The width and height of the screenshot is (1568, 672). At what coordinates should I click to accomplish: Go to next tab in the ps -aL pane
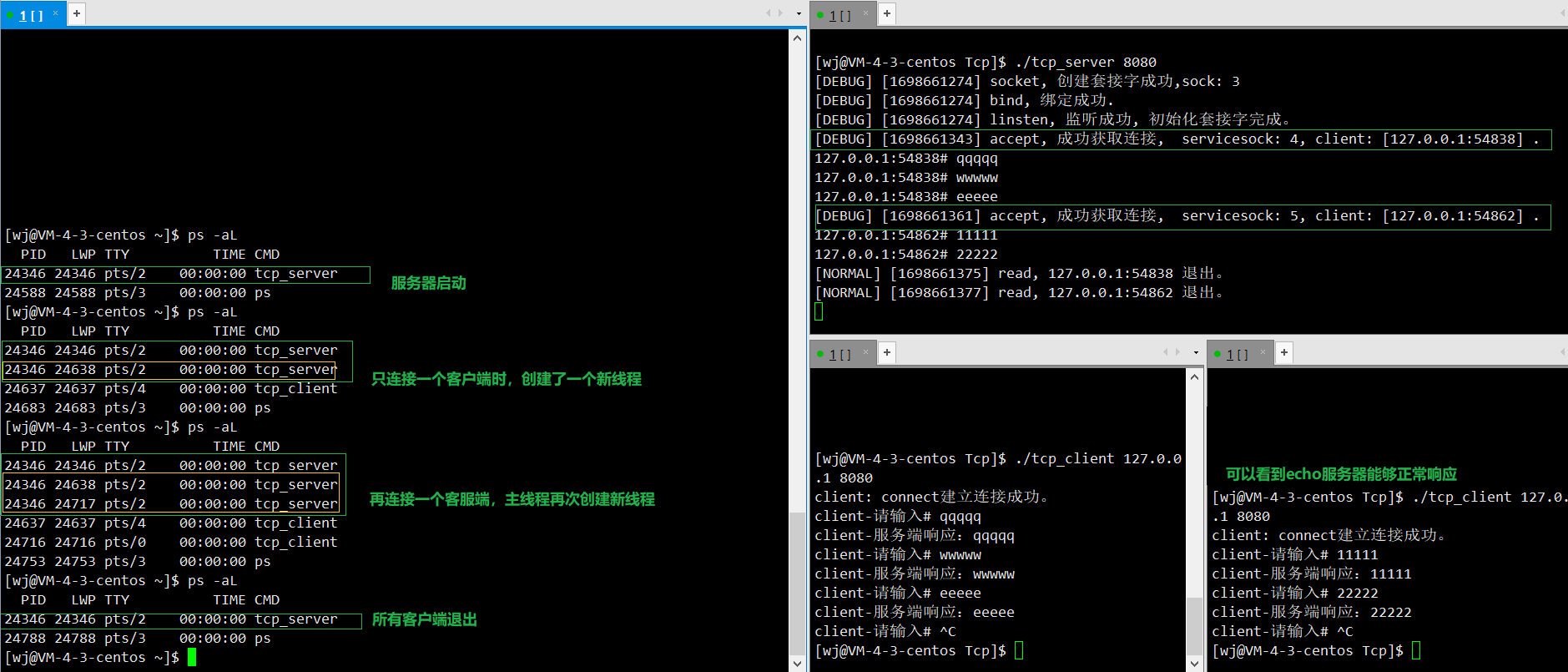pos(780,13)
